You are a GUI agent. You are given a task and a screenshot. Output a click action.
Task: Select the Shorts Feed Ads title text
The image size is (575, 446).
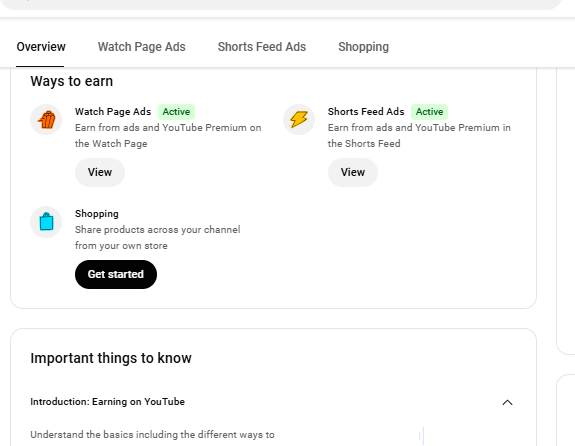[x=366, y=112]
